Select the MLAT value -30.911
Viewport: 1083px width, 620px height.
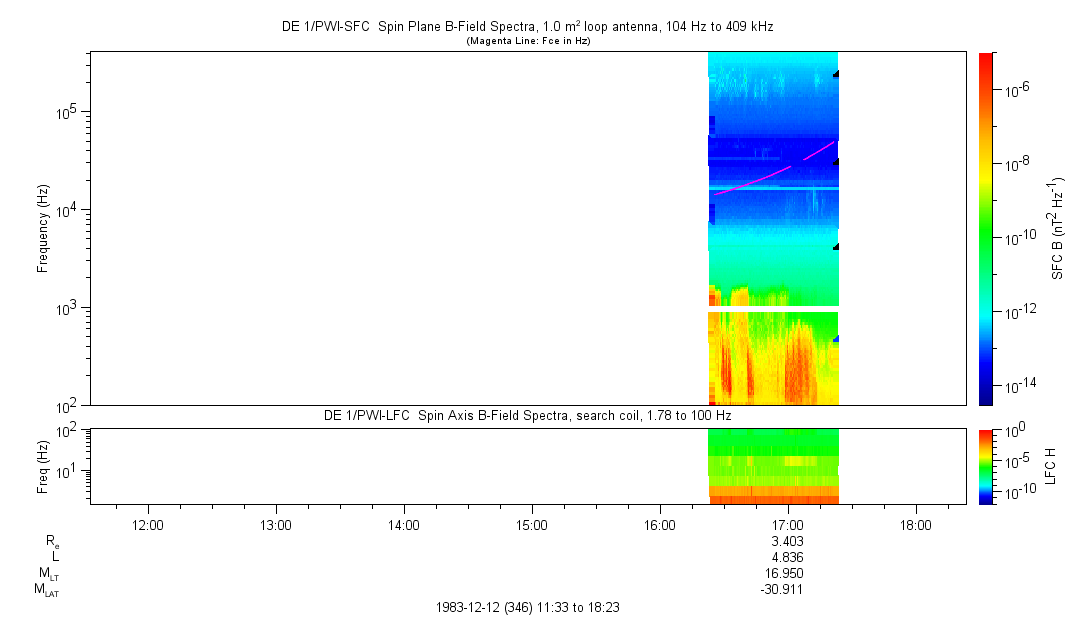pos(784,590)
